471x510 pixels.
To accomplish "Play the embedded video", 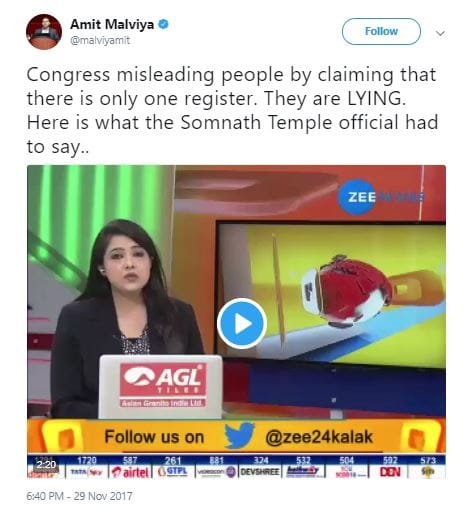I will click(x=242, y=323).
